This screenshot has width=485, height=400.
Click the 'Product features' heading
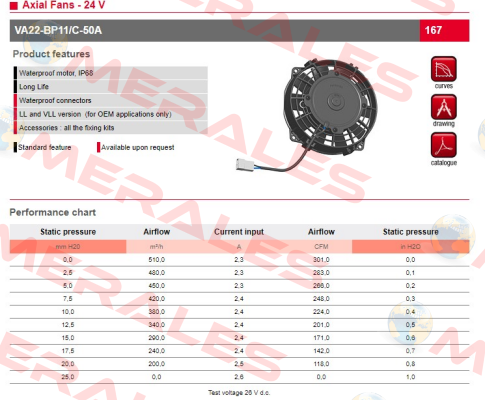click(51, 54)
